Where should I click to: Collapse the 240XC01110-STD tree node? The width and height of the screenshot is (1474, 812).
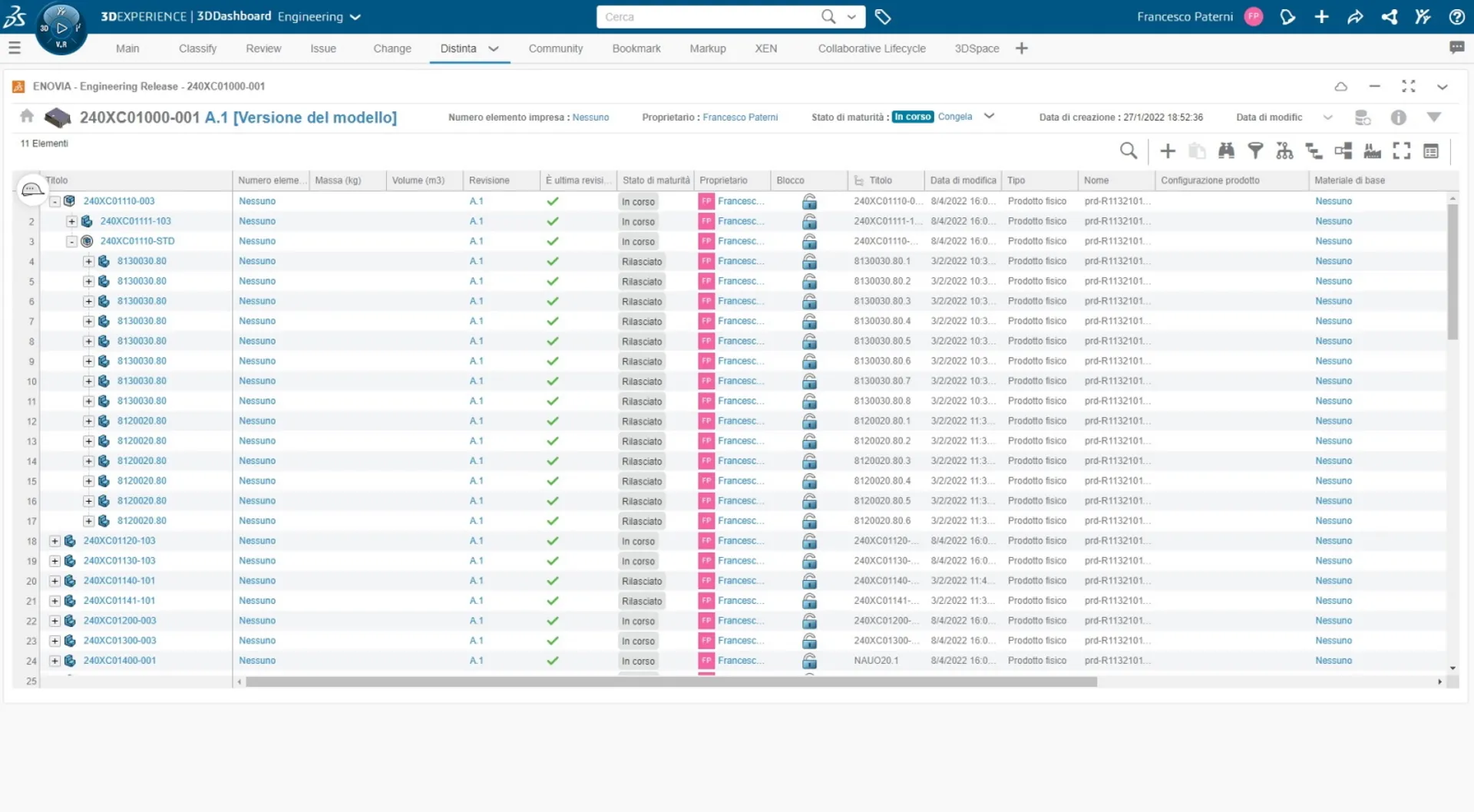tap(71, 241)
